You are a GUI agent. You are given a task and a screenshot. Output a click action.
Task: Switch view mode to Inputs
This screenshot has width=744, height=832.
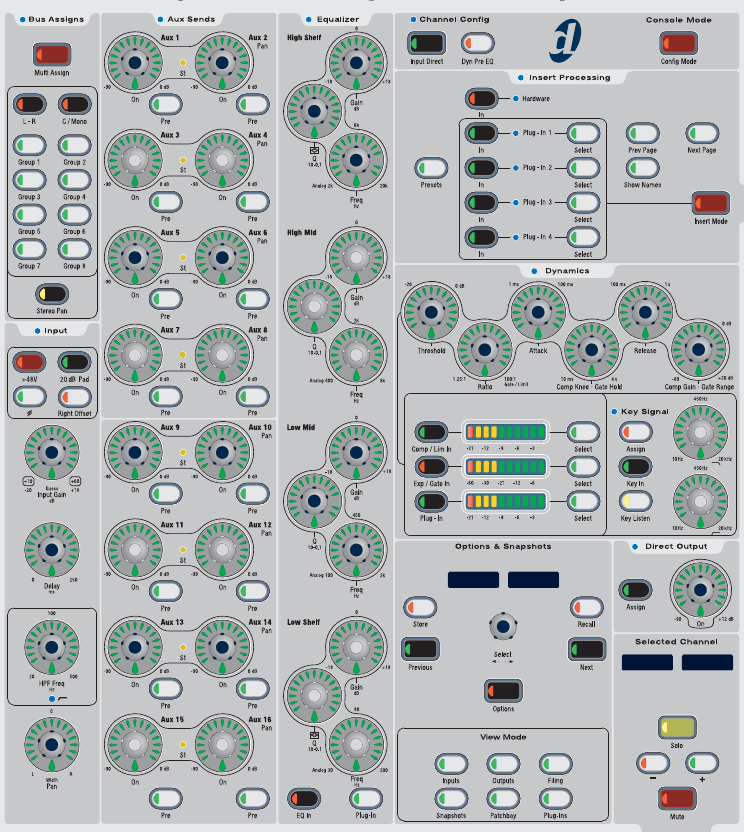pyautogui.click(x=451, y=764)
